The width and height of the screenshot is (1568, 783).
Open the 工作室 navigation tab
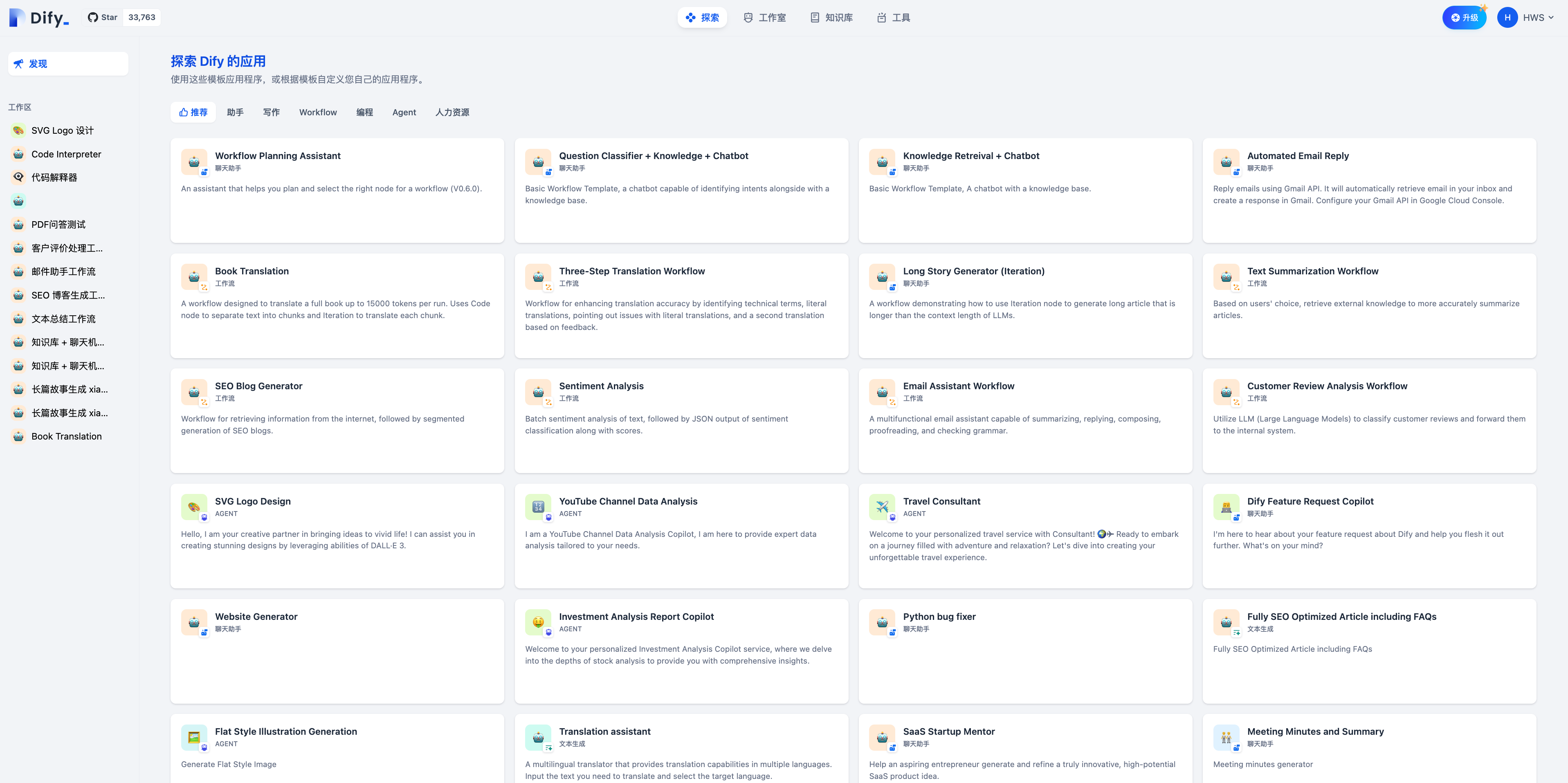764,18
